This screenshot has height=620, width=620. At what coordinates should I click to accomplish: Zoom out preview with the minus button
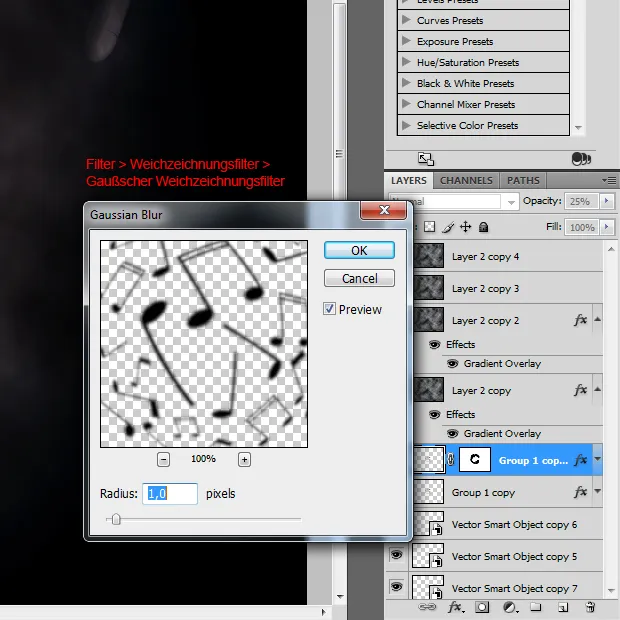pyautogui.click(x=164, y=459)
